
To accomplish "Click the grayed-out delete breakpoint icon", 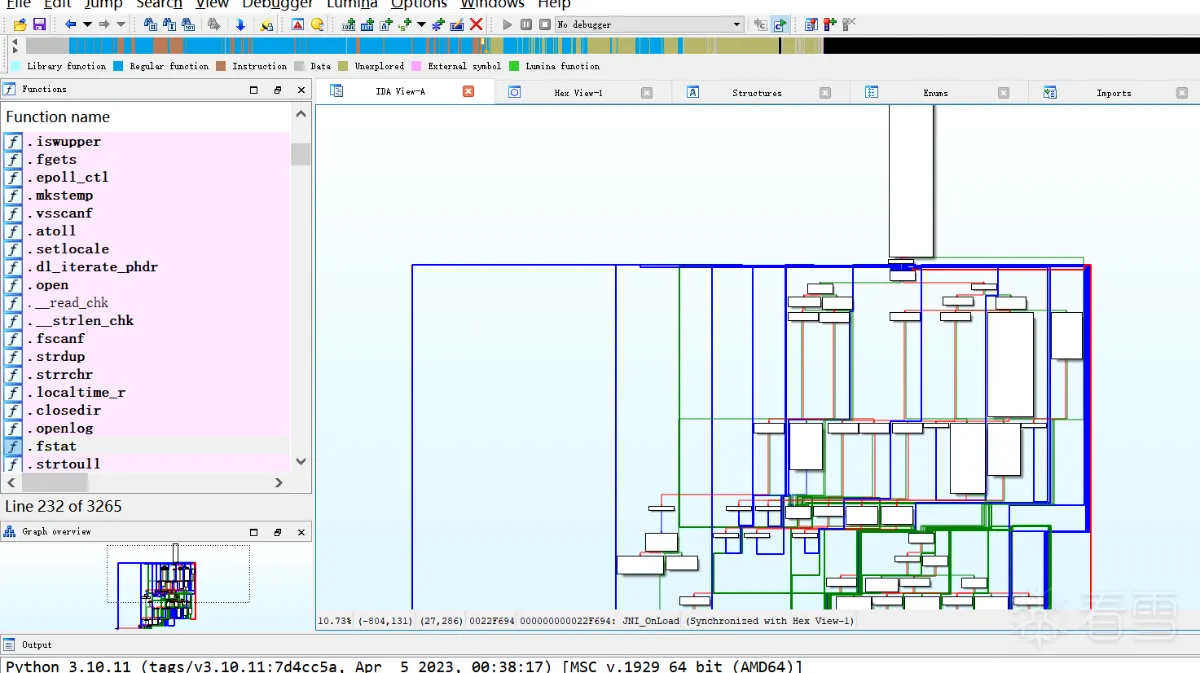I will [849, 24].
